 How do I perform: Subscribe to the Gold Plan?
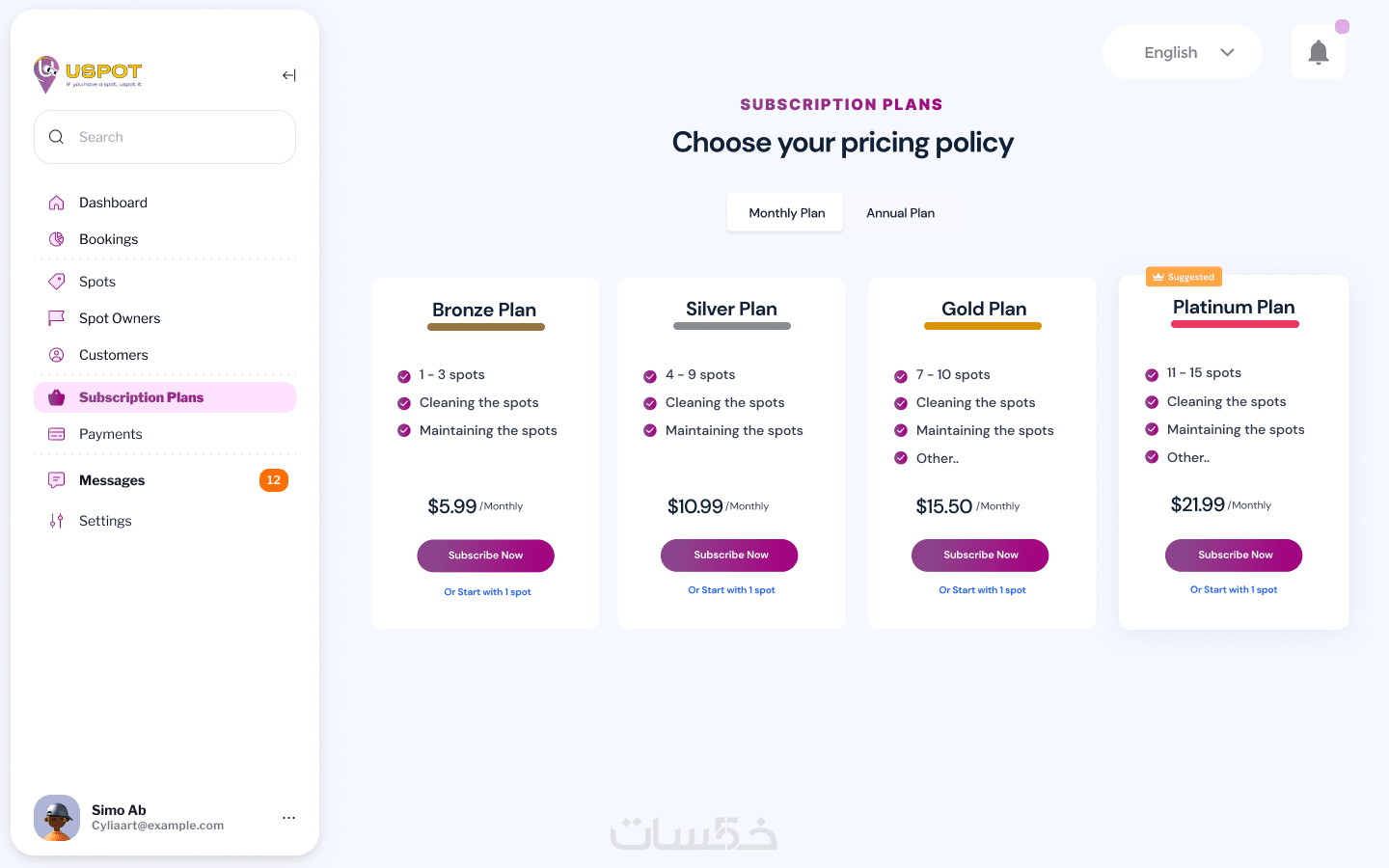coord(980,556)
